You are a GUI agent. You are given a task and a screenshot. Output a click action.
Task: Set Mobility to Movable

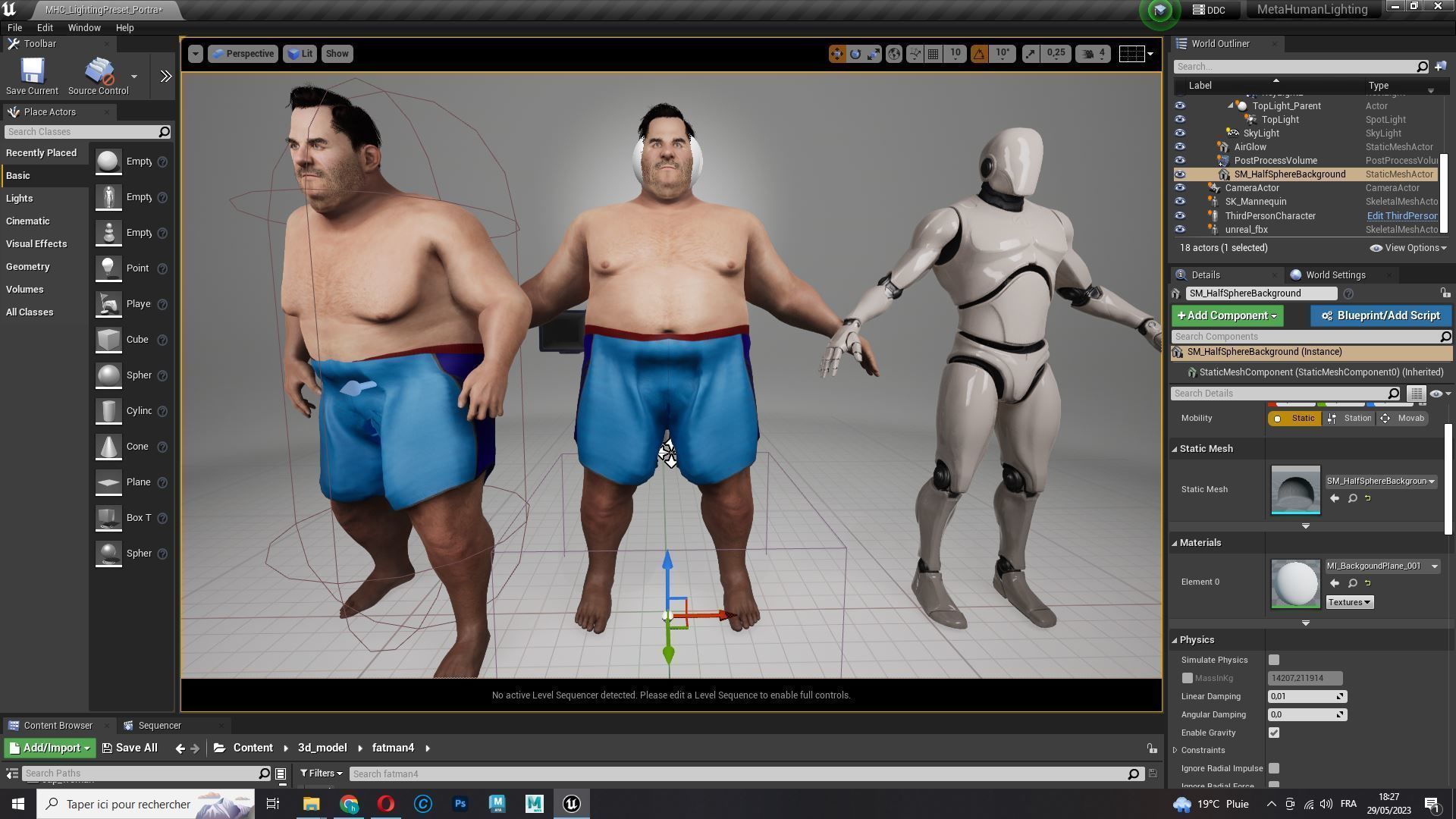pos(1403,419)
